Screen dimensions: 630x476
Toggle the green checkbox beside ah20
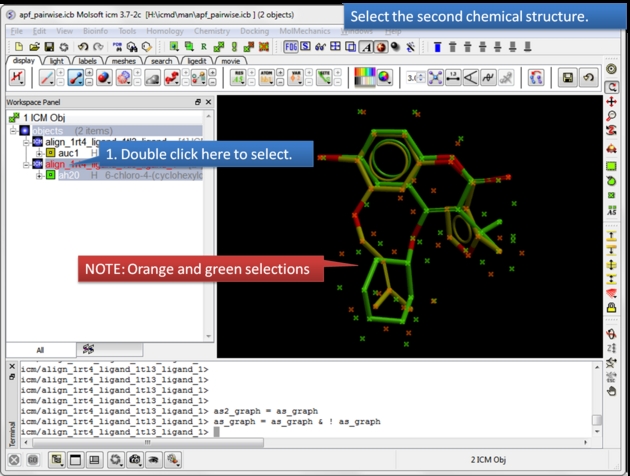(50, 175)
